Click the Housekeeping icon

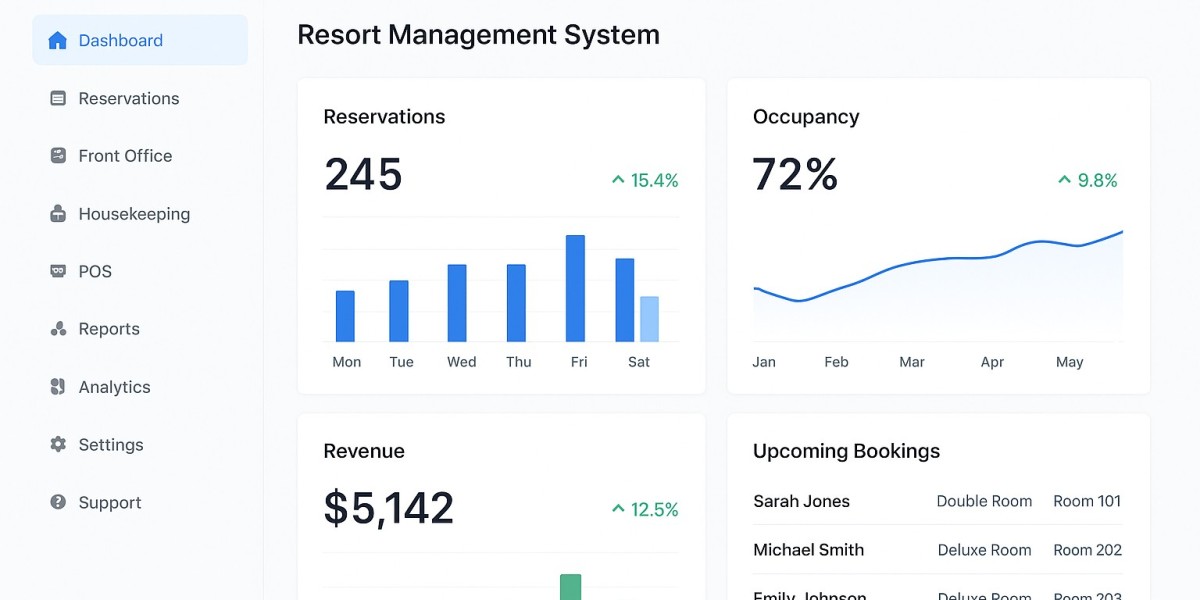[58, 214]
